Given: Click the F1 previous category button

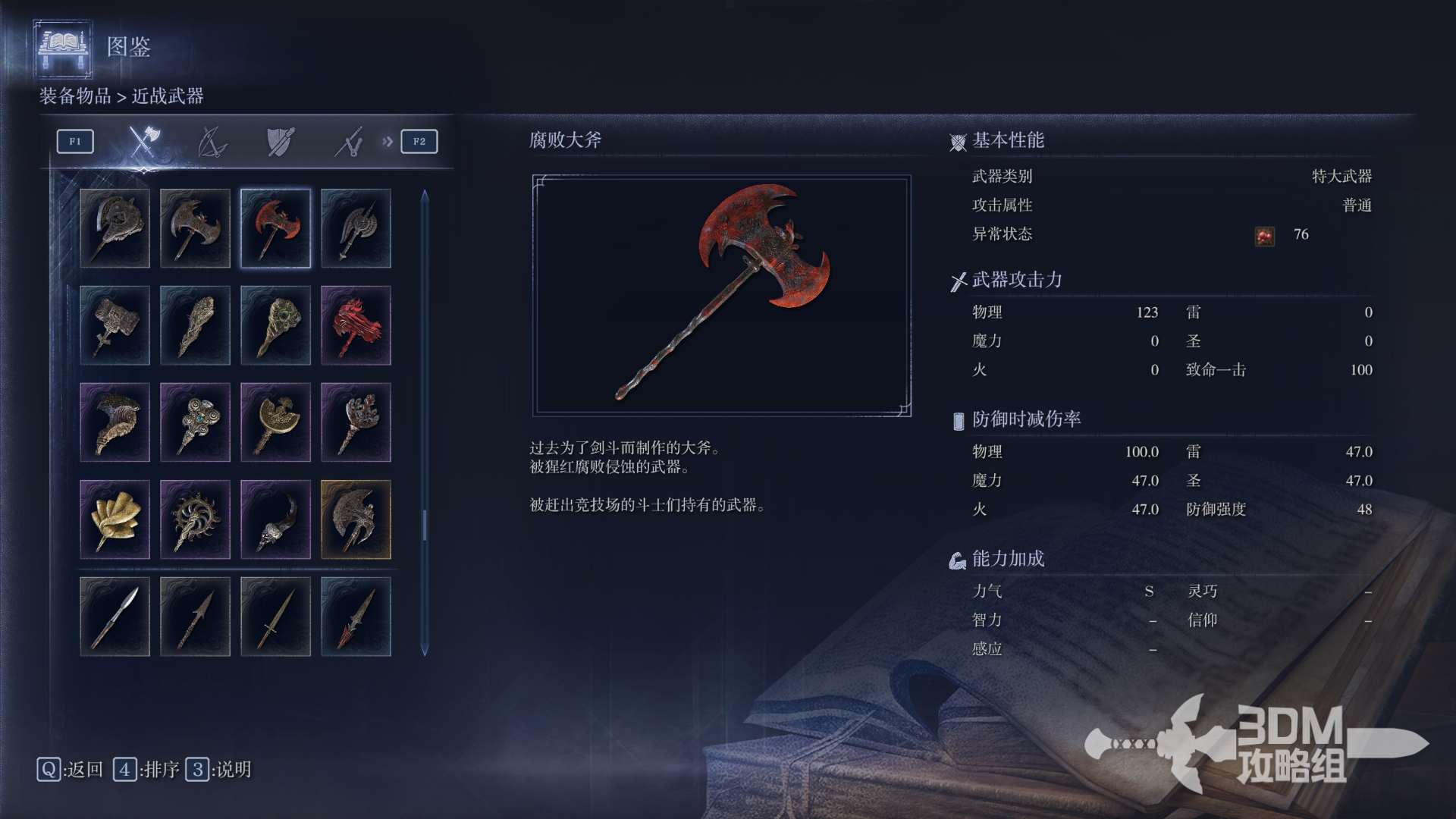Looking at the screenshot, I should (x=75, y=142).
